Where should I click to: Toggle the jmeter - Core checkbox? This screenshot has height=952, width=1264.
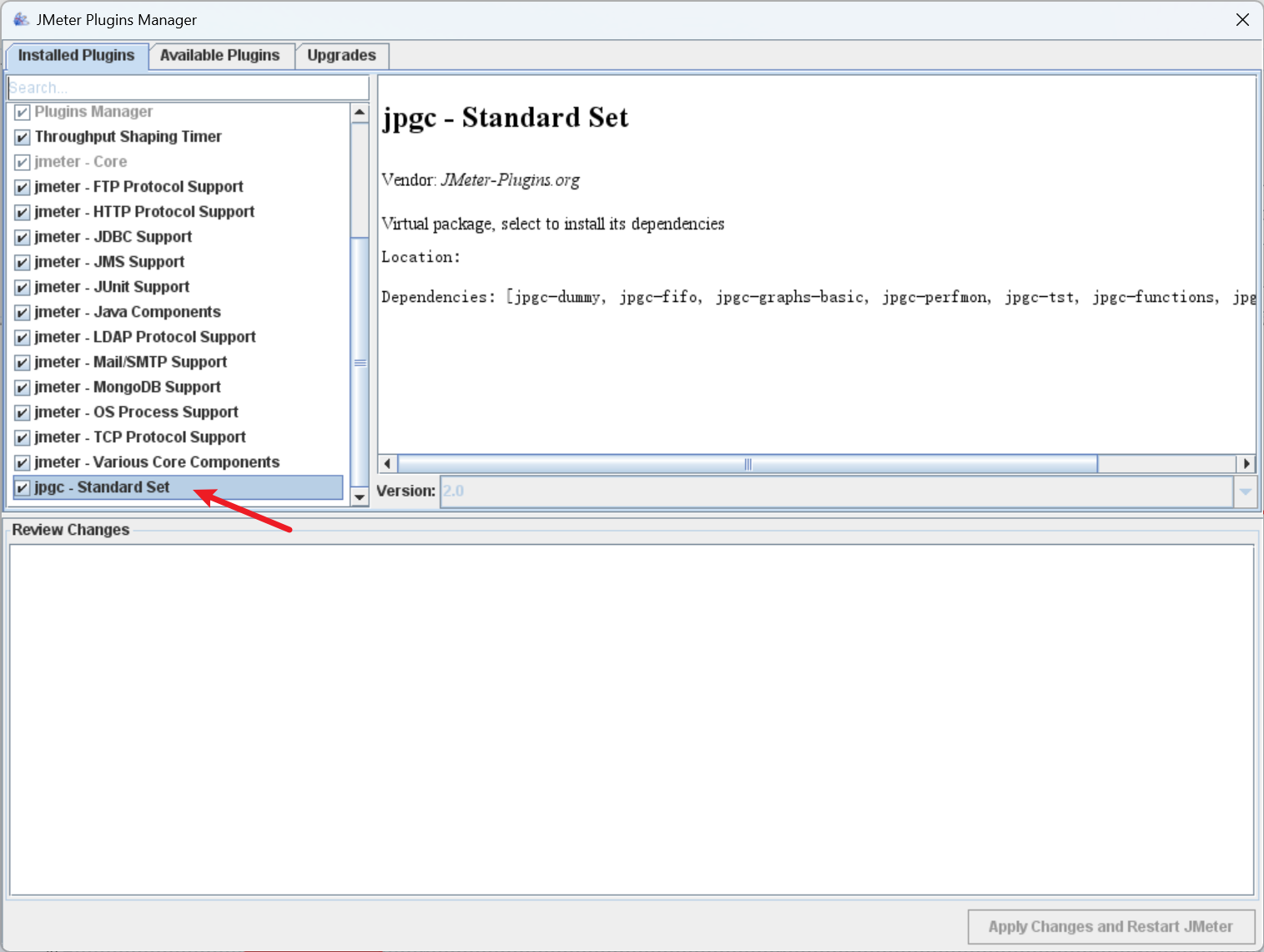[23, 162]
